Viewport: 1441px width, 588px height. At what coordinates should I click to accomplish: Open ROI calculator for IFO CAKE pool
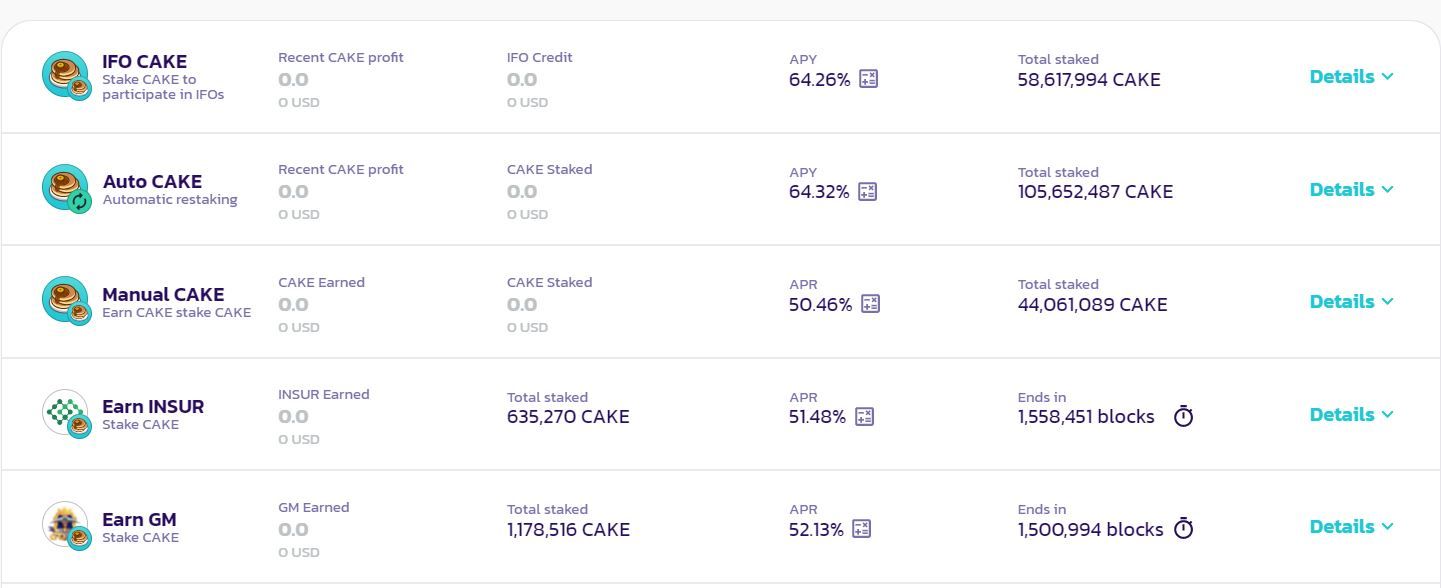[868, 79]
